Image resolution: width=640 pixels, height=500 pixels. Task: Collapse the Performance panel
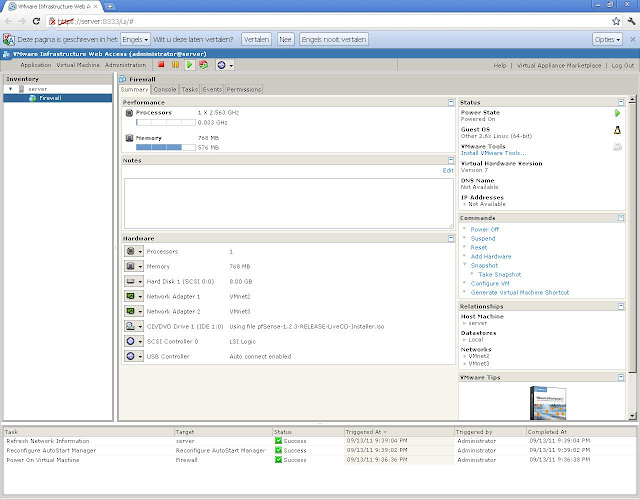click(451, 102)
